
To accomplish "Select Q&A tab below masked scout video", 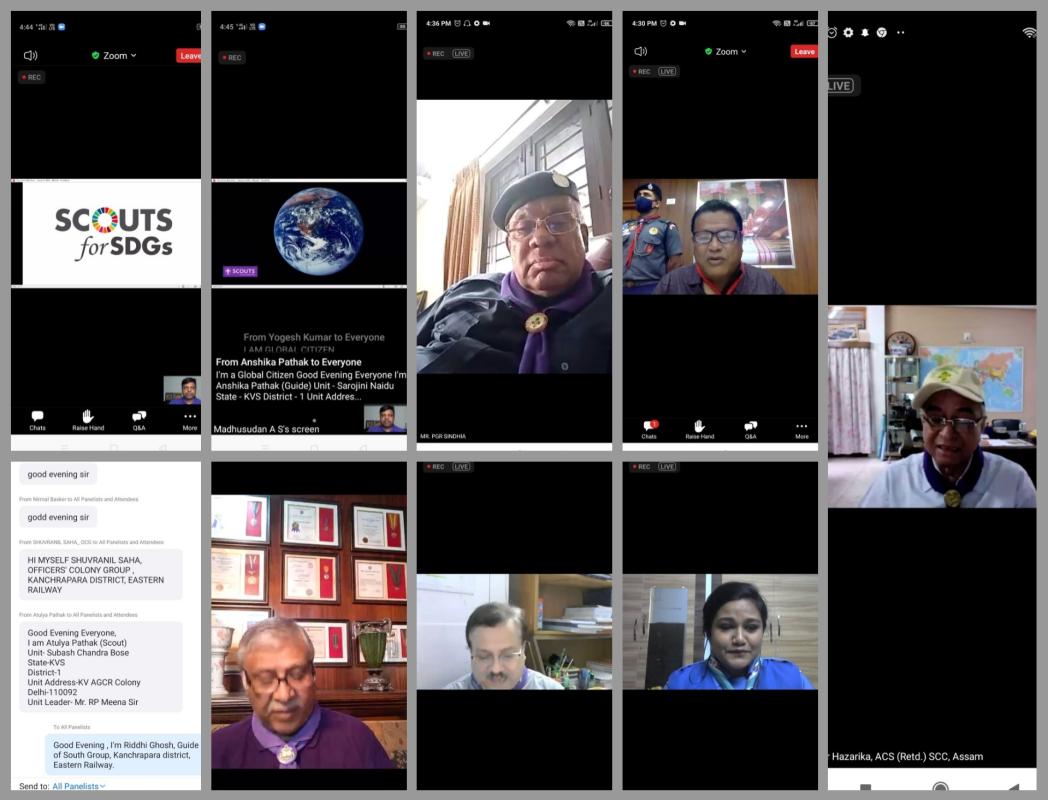I will (750, 429).
